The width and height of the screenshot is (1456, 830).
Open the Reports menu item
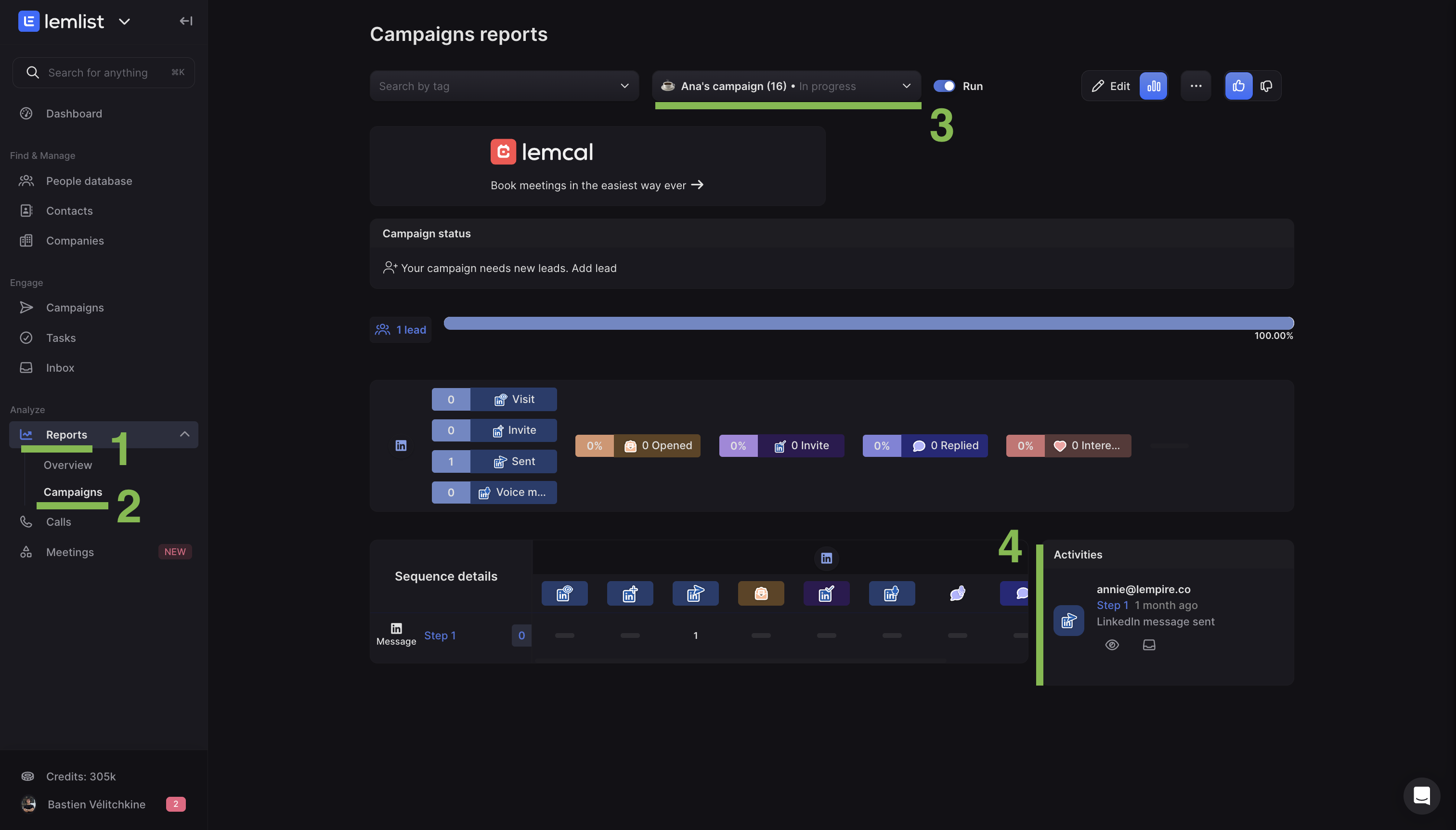[x=104, y=434]
